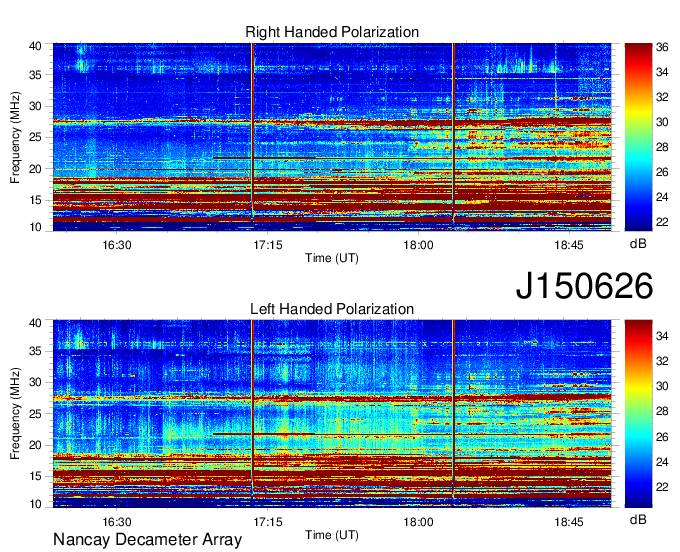Click the 15 MHz tick on left-handed plot
This screenshot has width=680, height=552.
coord(35,476)
